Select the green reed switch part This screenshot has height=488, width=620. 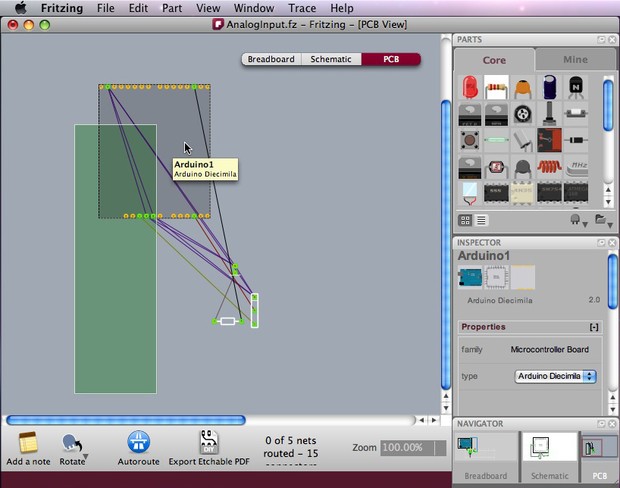[496, 140]
